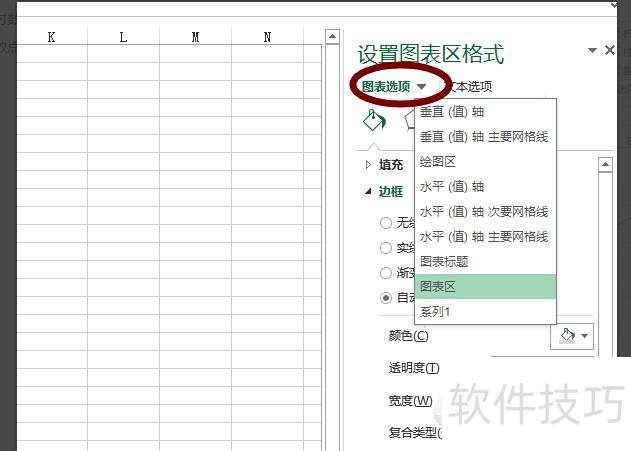Click the 宽度(W) label
Image resolution: width=631 pixels, height=451 pixels.
pos(410,400)
